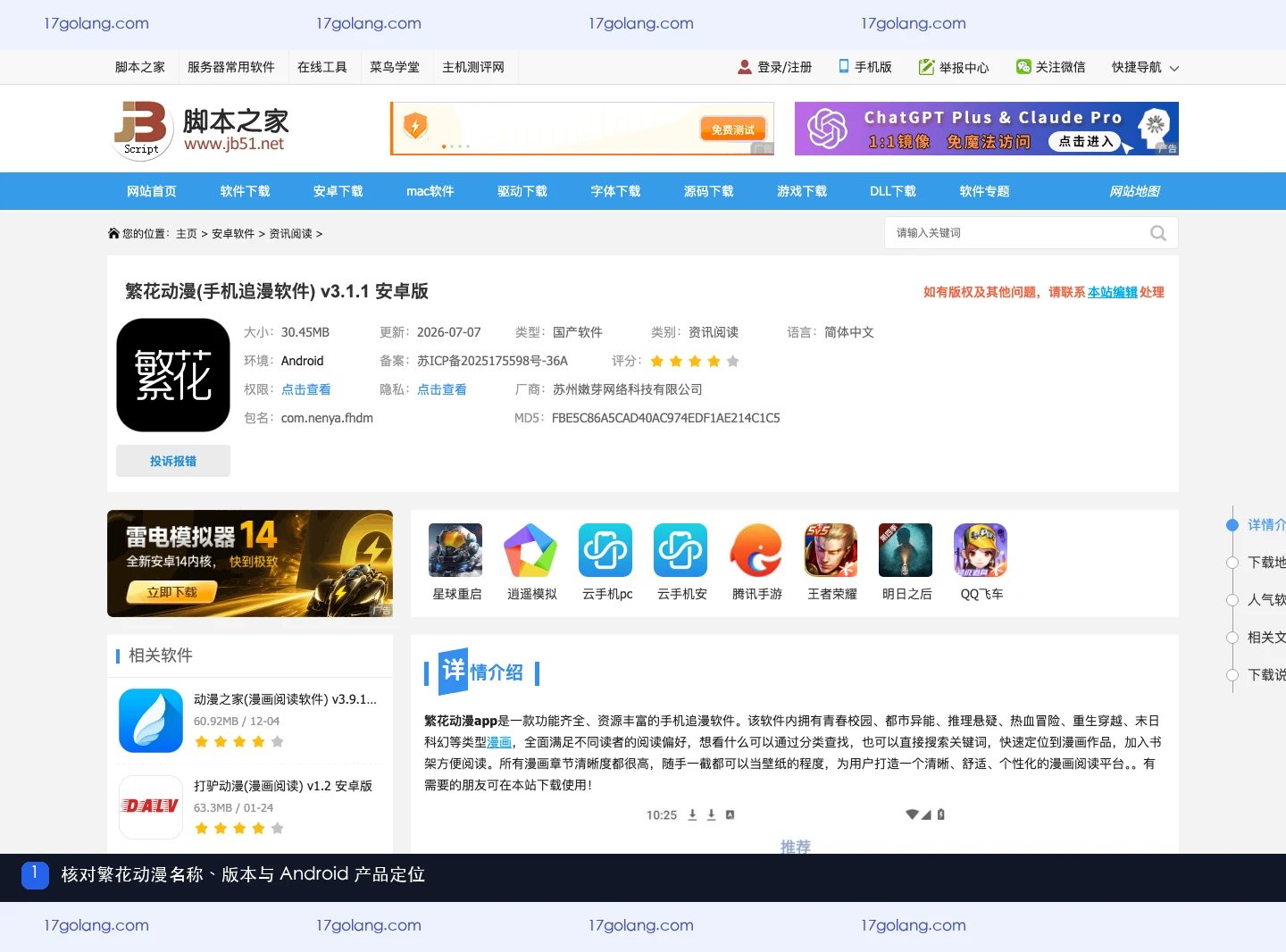Open 网站地图 link in nav bar
Viewport: 1286px width, 952px height.
coord(1135,191)
